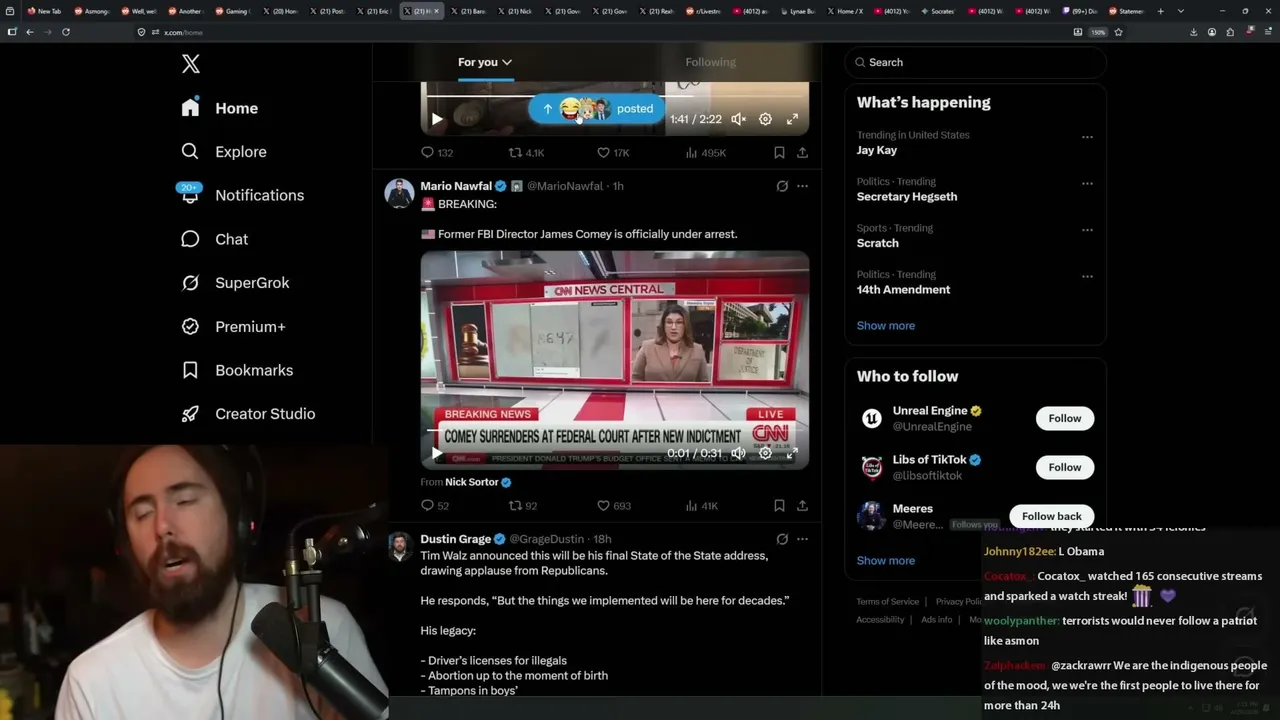Share the post with 495K views
The image size is (1280, 720).
coord(802,153)
